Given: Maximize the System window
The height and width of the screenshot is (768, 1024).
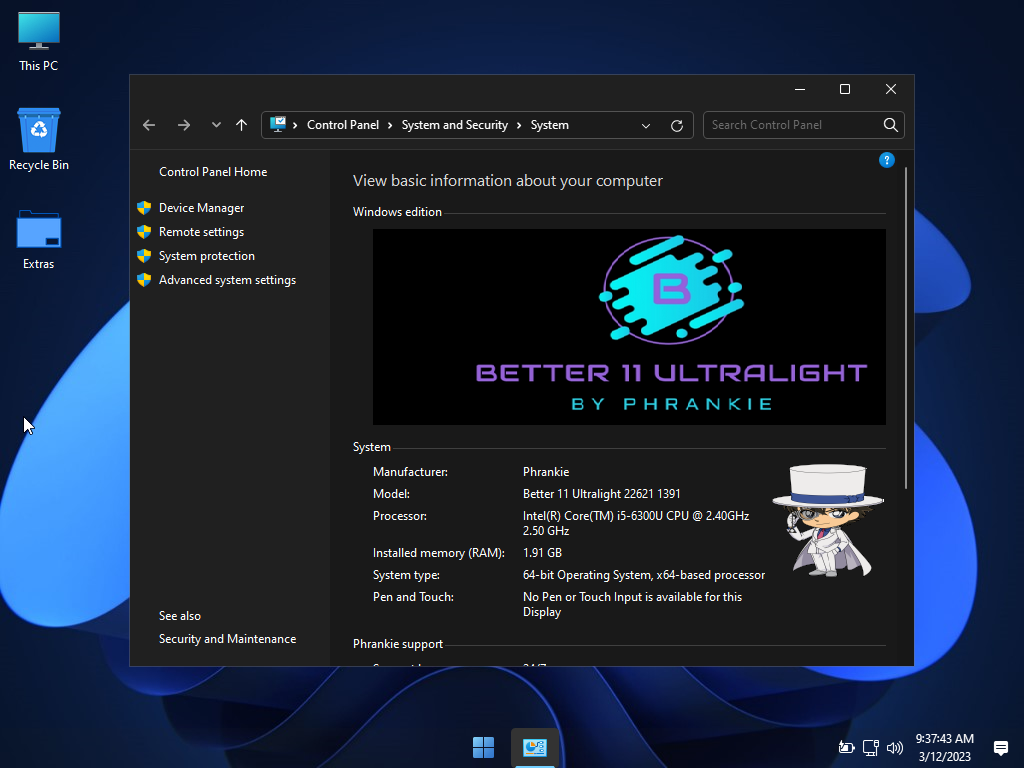Looking at the screenshot, I should click(x=844, y=89).
